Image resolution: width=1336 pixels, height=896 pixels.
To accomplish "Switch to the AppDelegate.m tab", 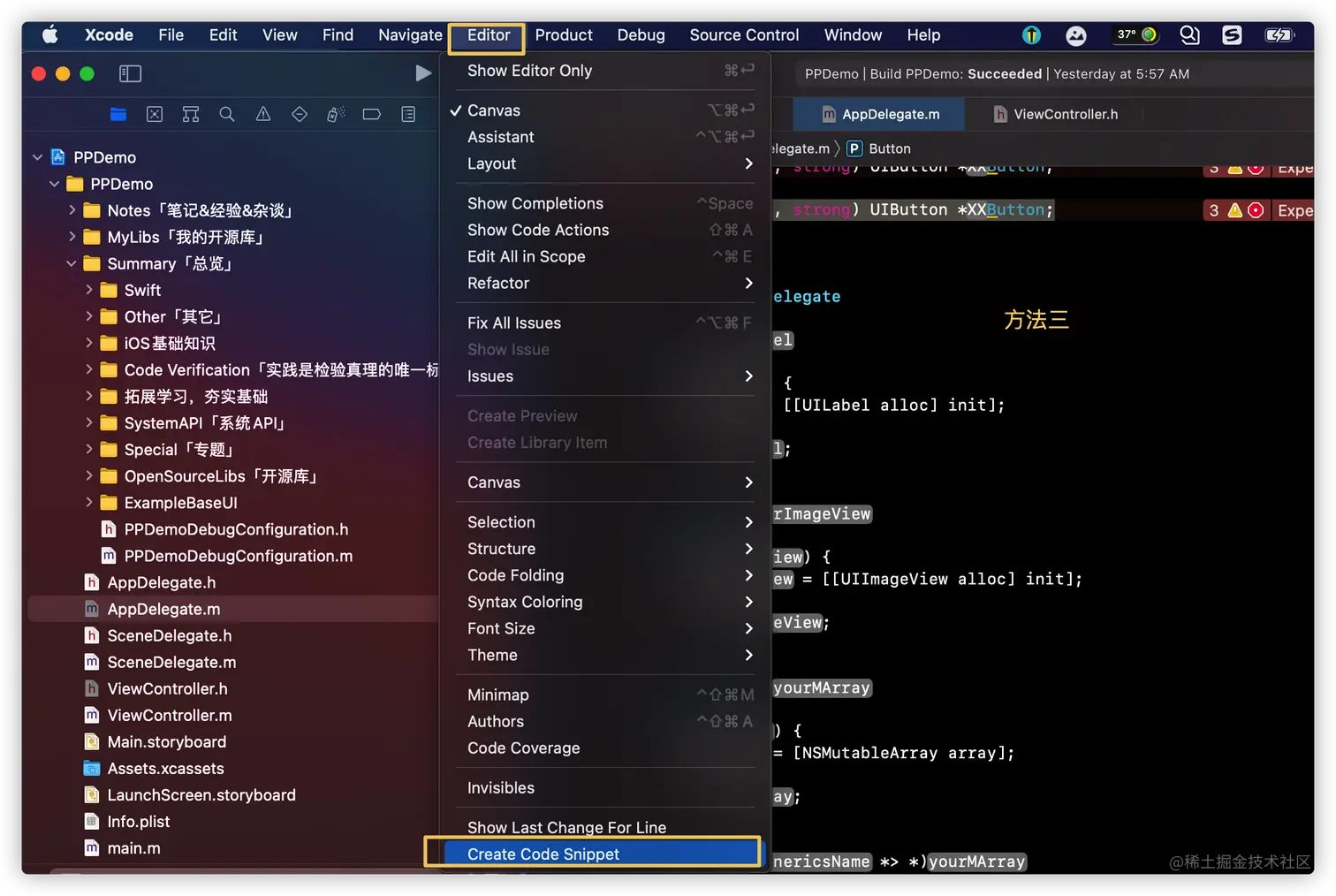I will (x=880, y=114).
